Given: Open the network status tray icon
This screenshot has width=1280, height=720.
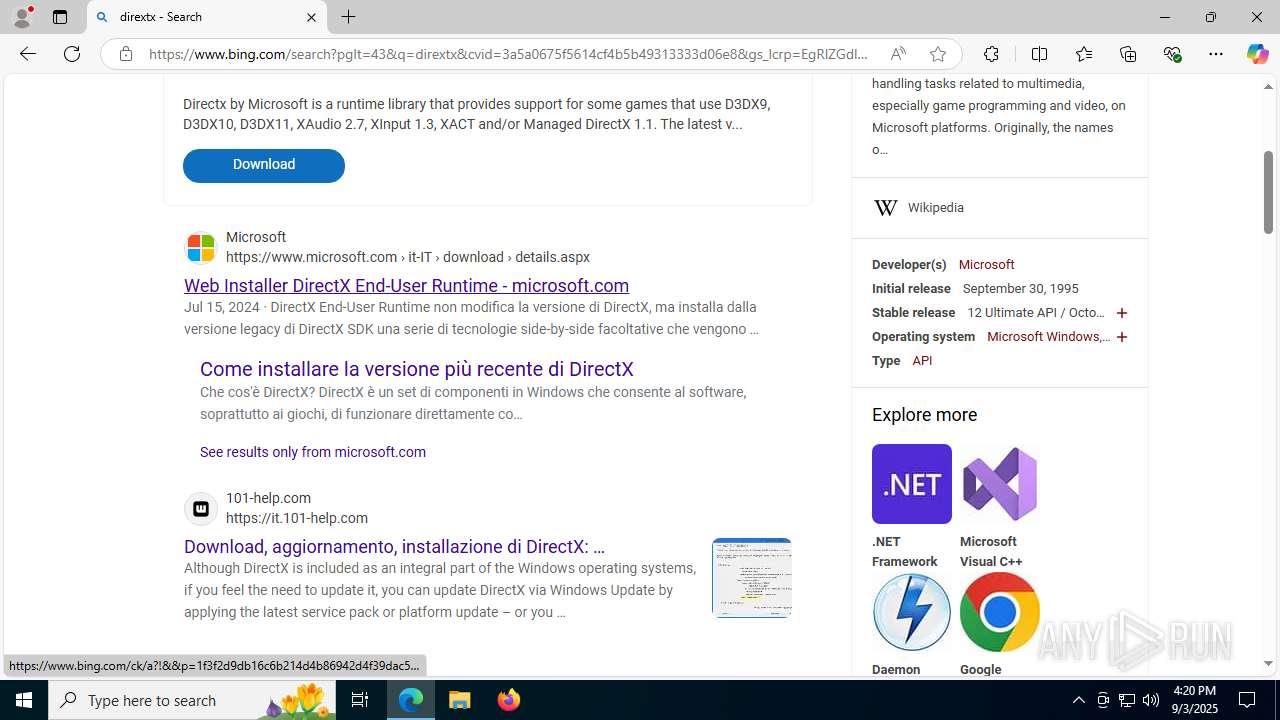Looking at the screenshot, I should pos(1127,700).
